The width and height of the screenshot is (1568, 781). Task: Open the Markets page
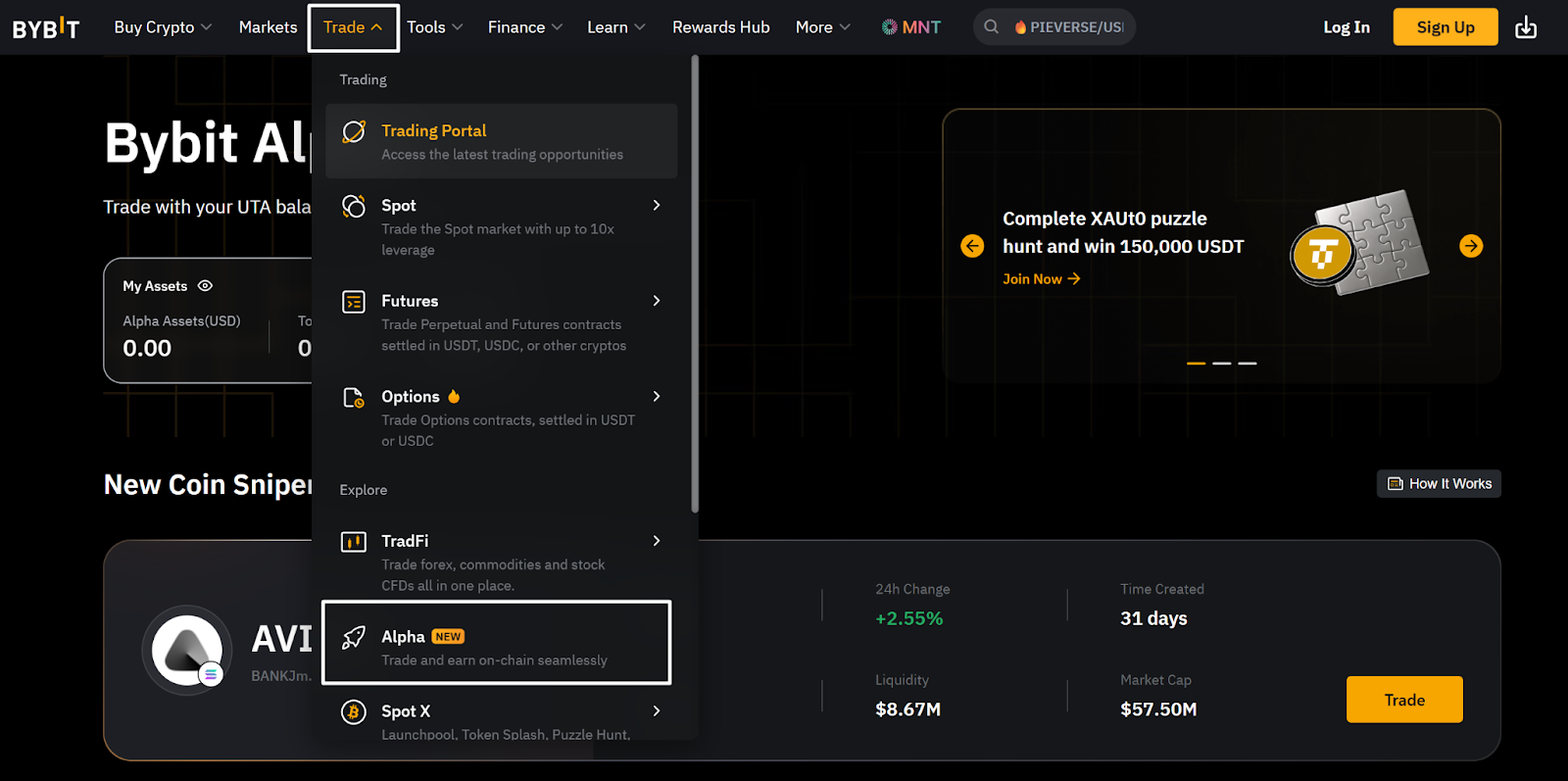tap(268, 27)
